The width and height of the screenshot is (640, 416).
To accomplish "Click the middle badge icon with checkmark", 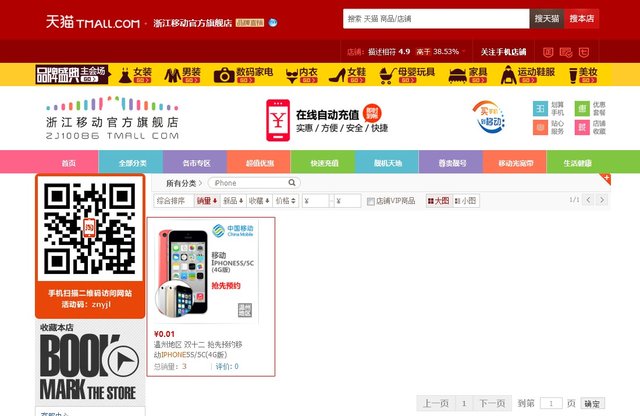I will click(x=566, y=52).
